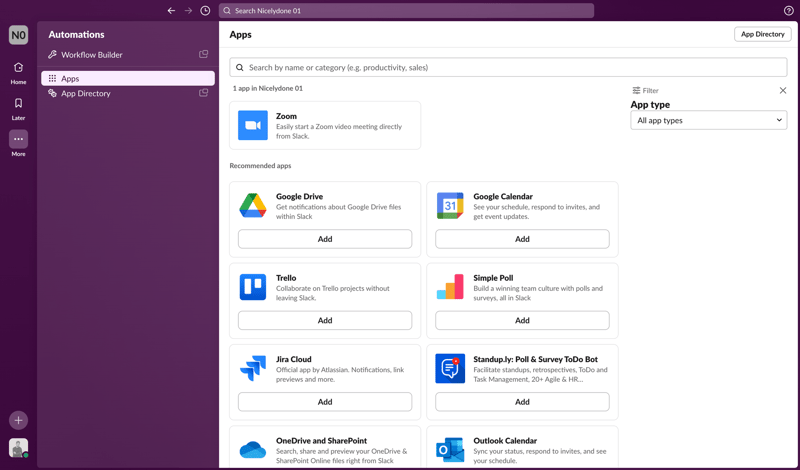
Task: Click the Trello logo
Action: pos(253,287)
